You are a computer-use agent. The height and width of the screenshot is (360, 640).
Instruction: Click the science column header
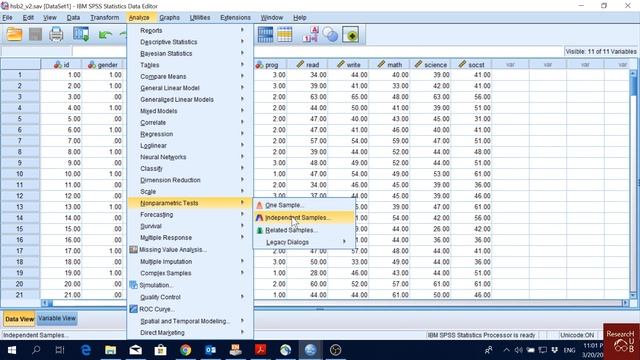tap(431, 64)
